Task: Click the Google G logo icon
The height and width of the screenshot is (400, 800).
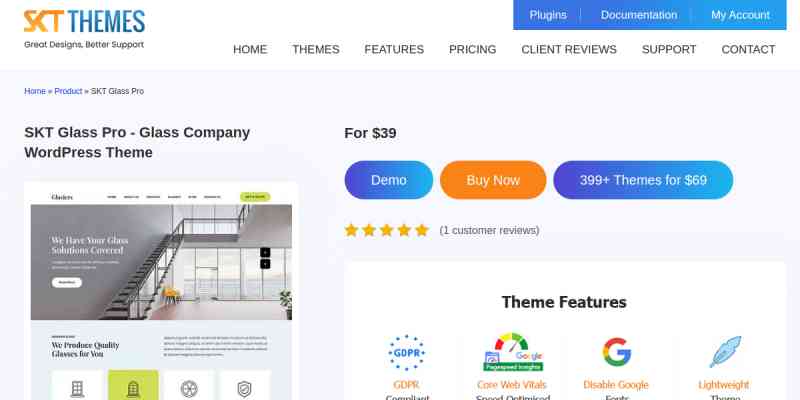Action: click(616, 352)
